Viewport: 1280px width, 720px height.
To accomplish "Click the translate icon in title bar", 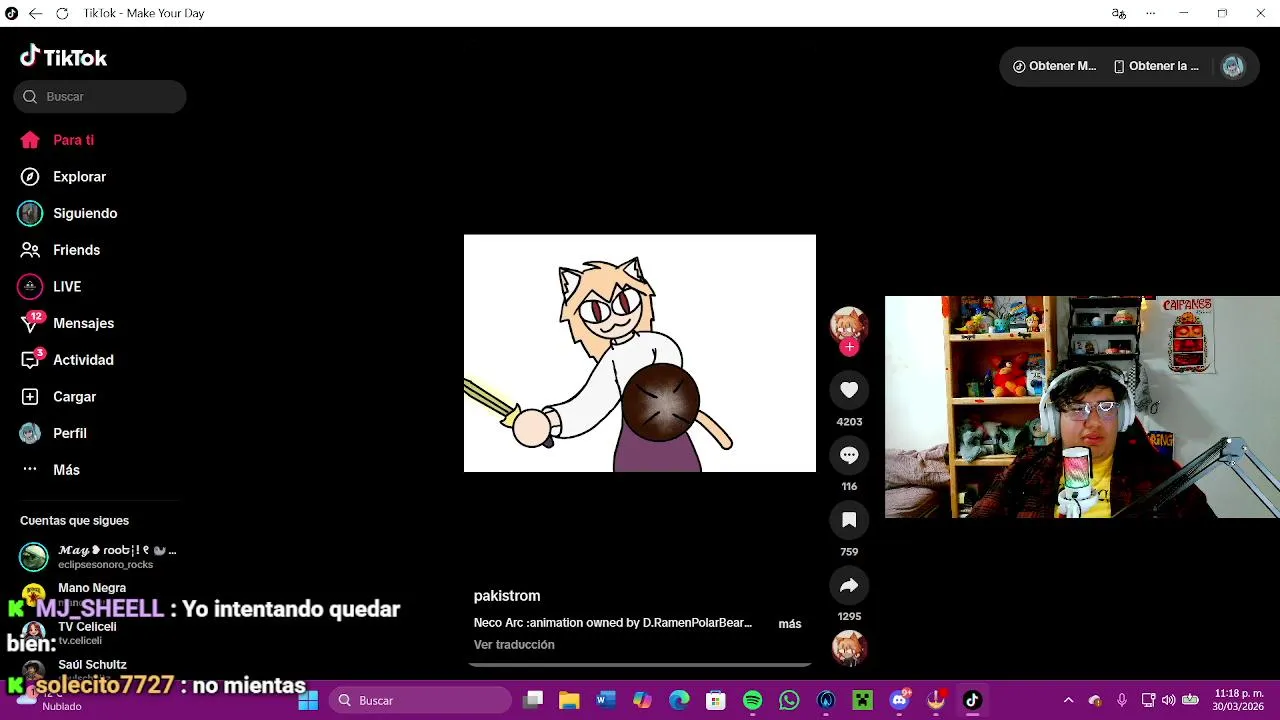I will [1119, 13].
